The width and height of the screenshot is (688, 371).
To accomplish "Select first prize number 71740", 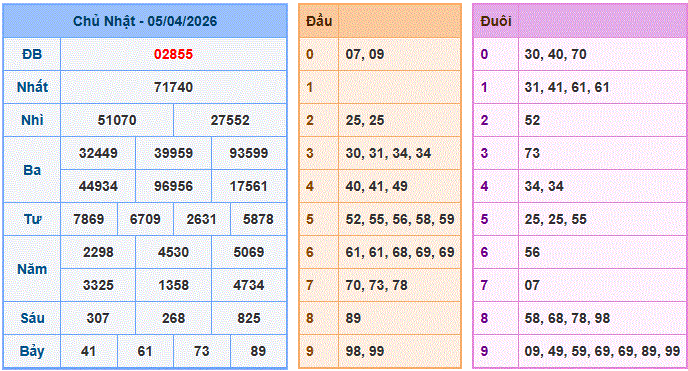I will [173, 87].
